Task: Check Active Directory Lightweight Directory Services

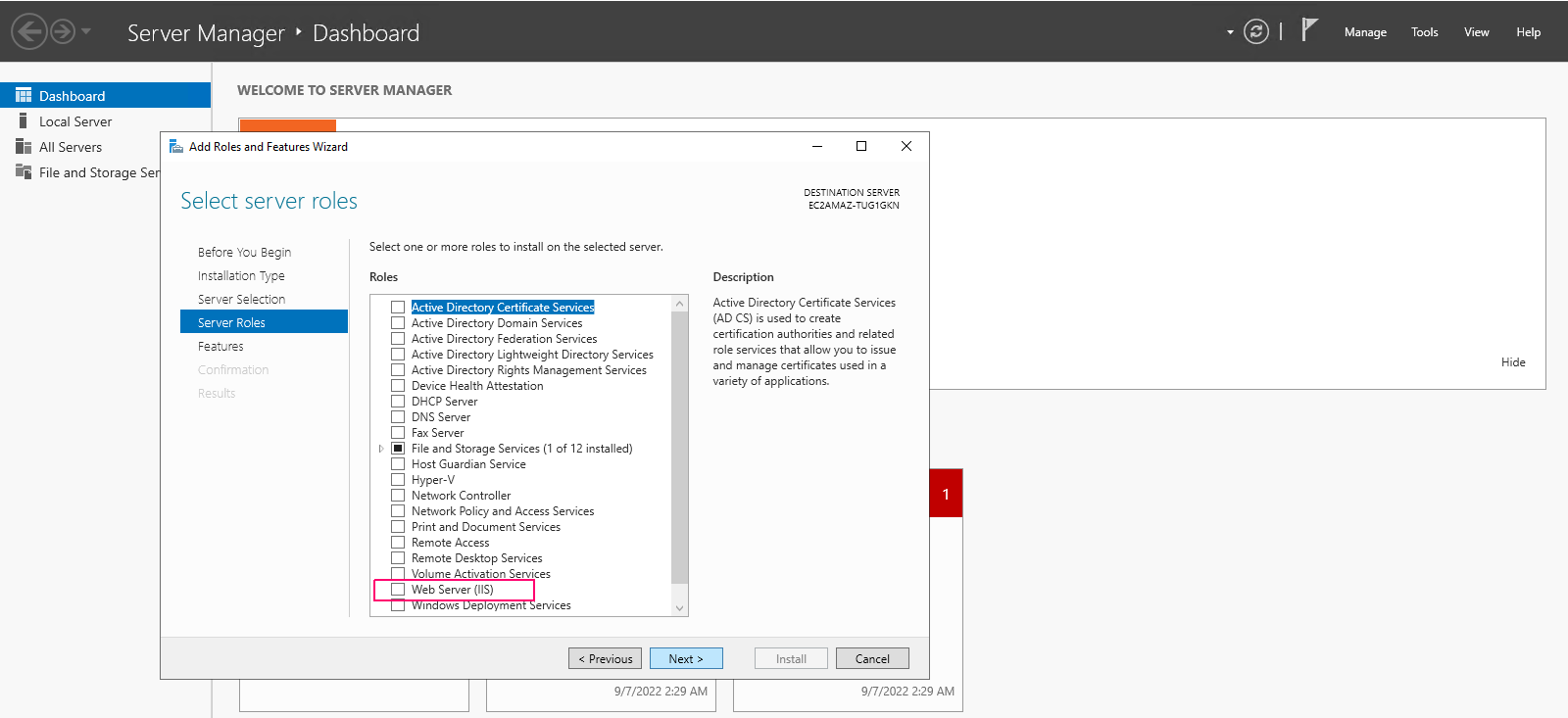Action: (398, 355)
